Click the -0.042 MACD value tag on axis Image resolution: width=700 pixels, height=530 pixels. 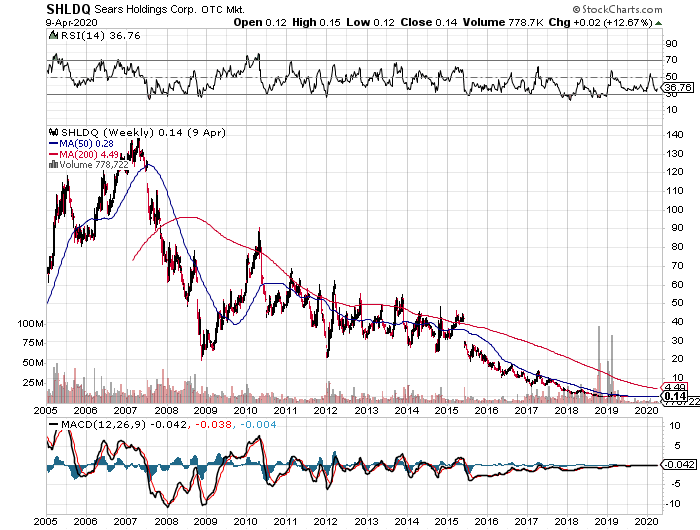(679, 465)
